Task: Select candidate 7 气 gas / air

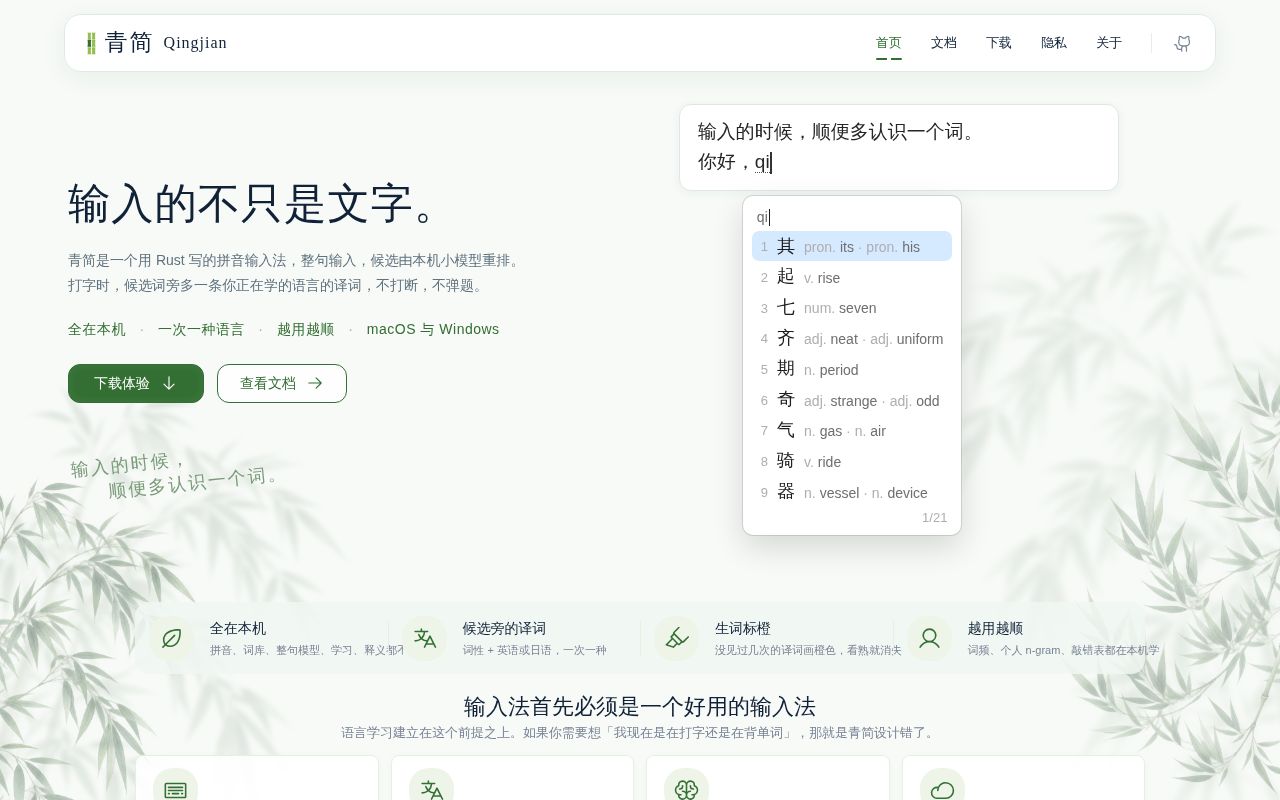Action: click(852, 431)
